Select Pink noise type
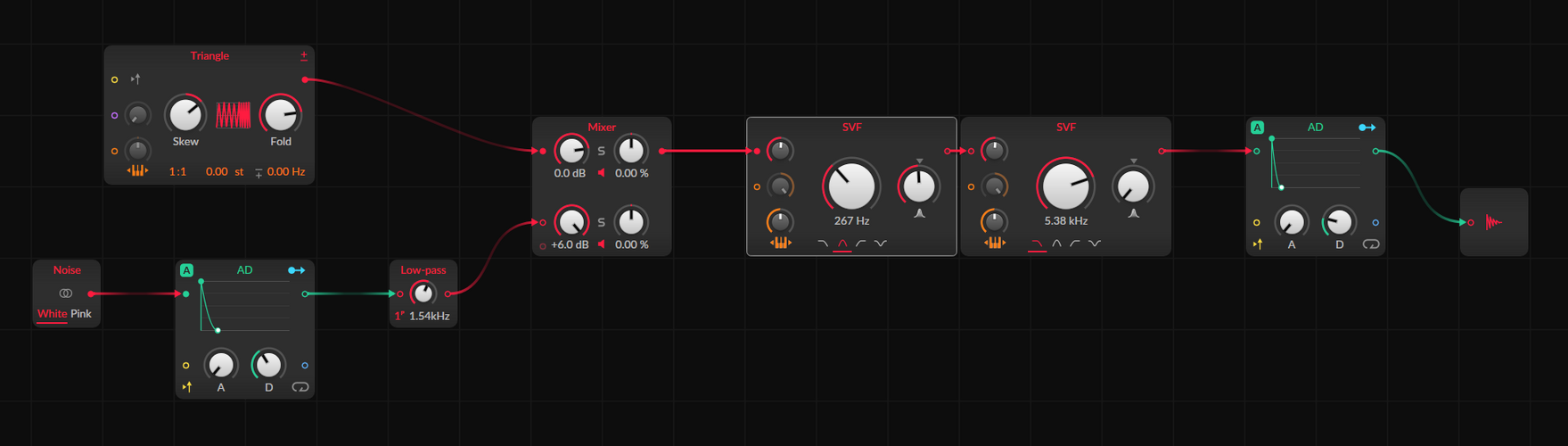The width and height of the screenshot is (1568, 446). (x=81, y=314)
